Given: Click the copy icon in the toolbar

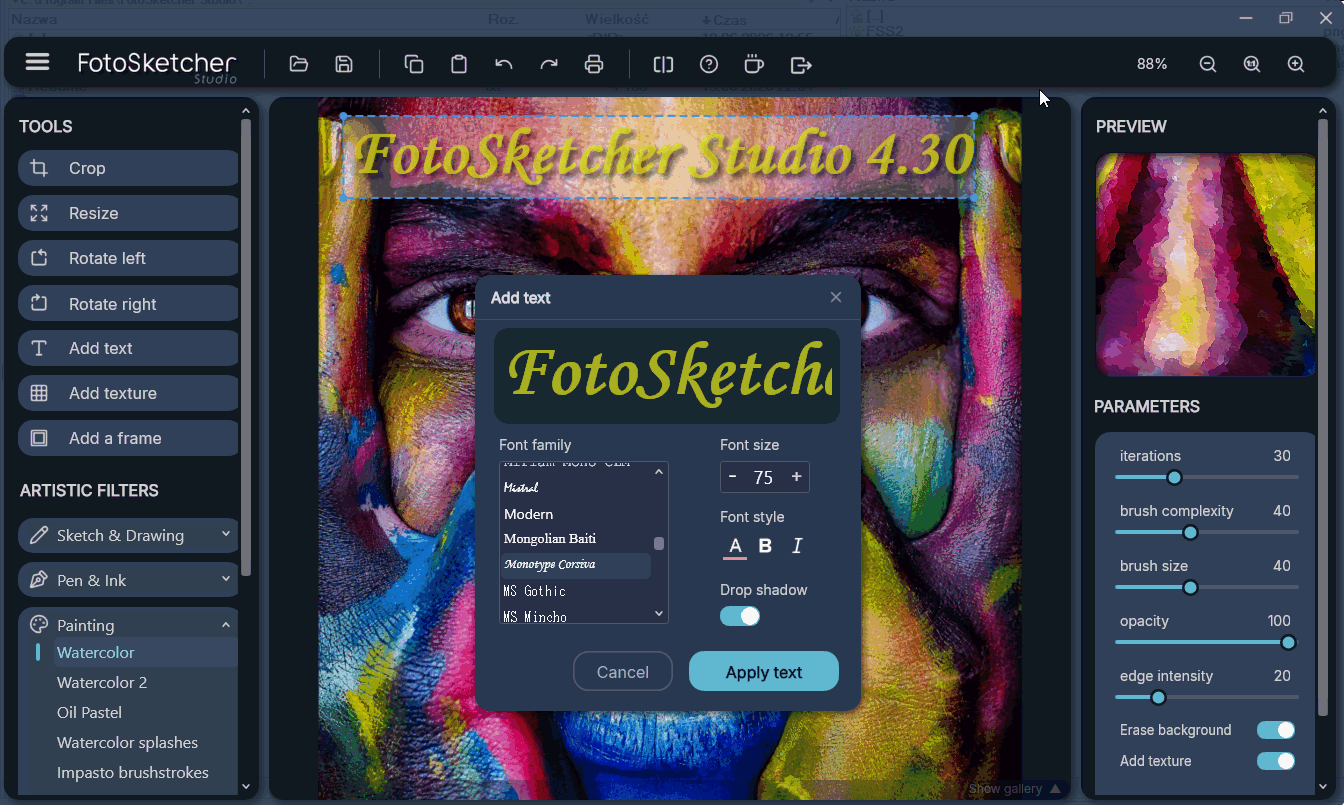Looking at the screenshot, I should (413, 64).
